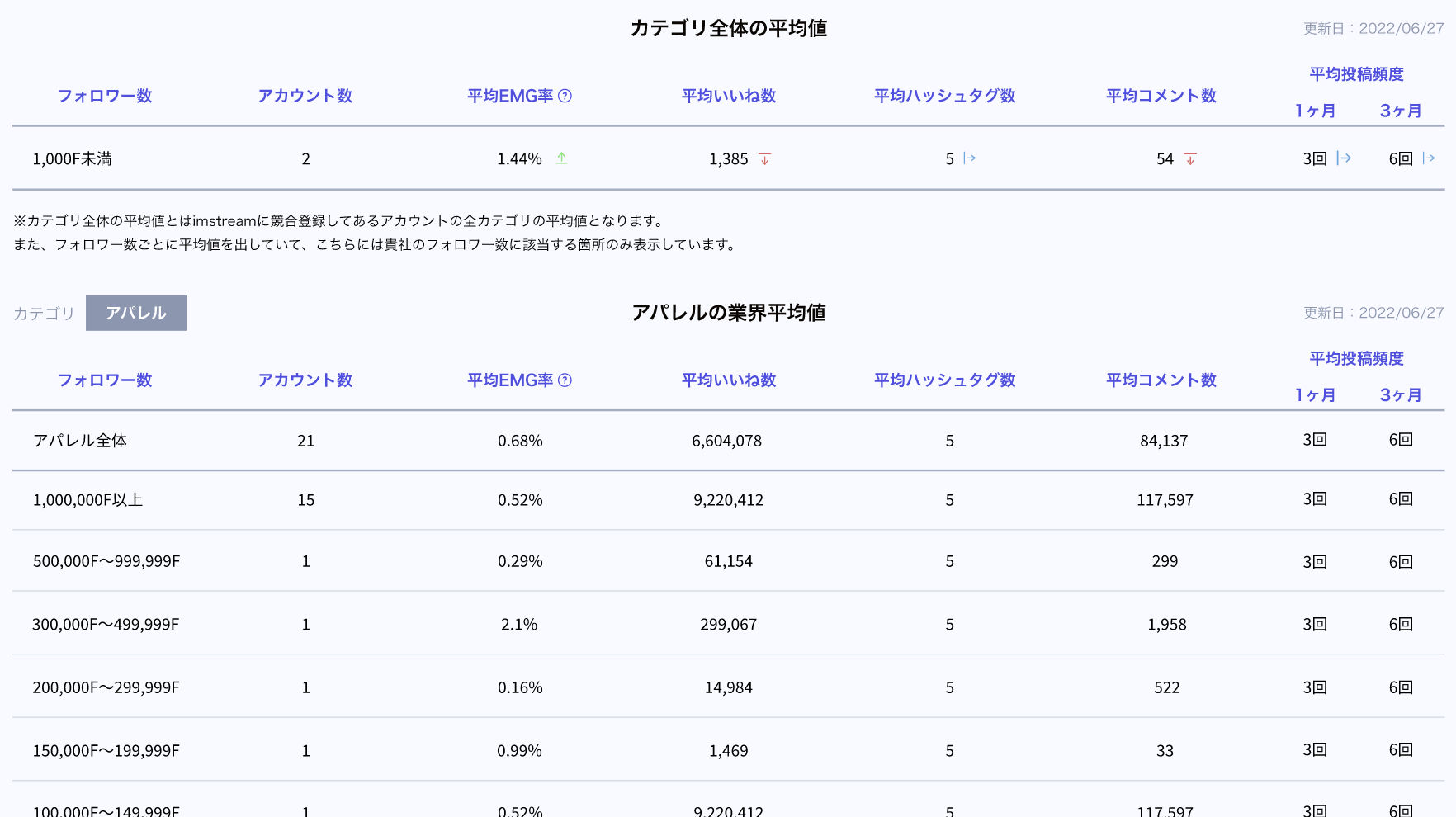Open the 平均EMG率 help icon in the top table
This screenshot has height=817, width=1456.
coord(565,95)
